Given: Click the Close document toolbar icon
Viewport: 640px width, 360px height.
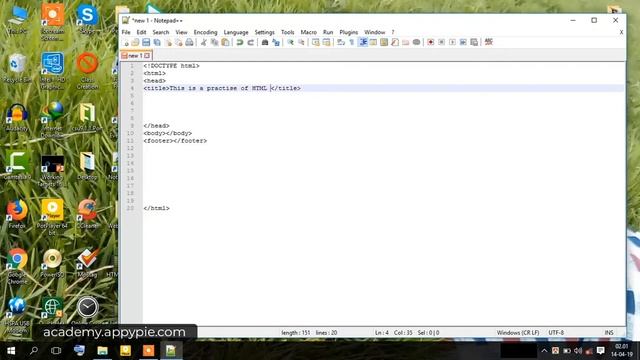Looking at the screenshot, I should (168, 42).
